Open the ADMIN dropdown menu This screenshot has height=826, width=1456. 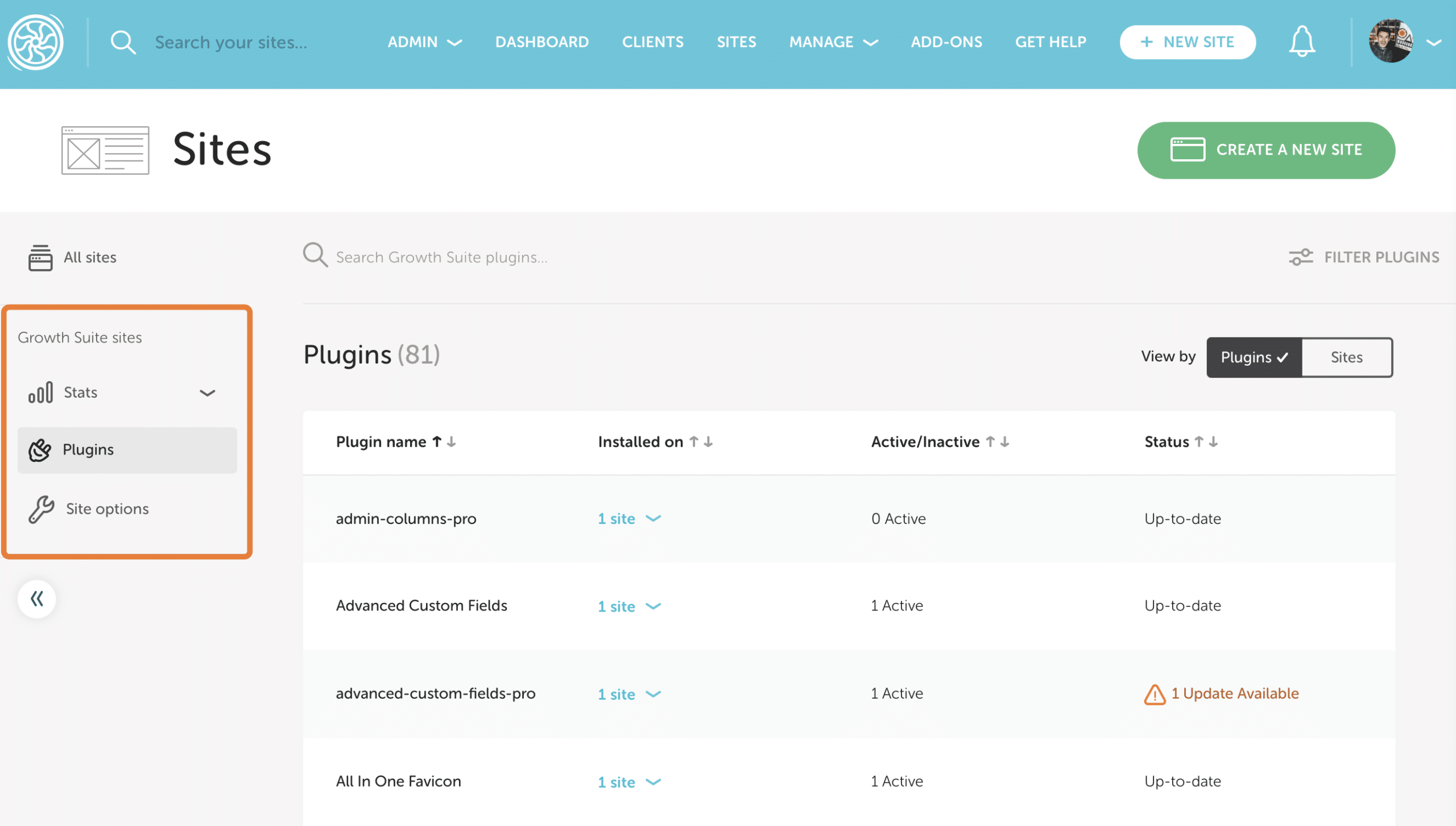[x=424, y=42]
